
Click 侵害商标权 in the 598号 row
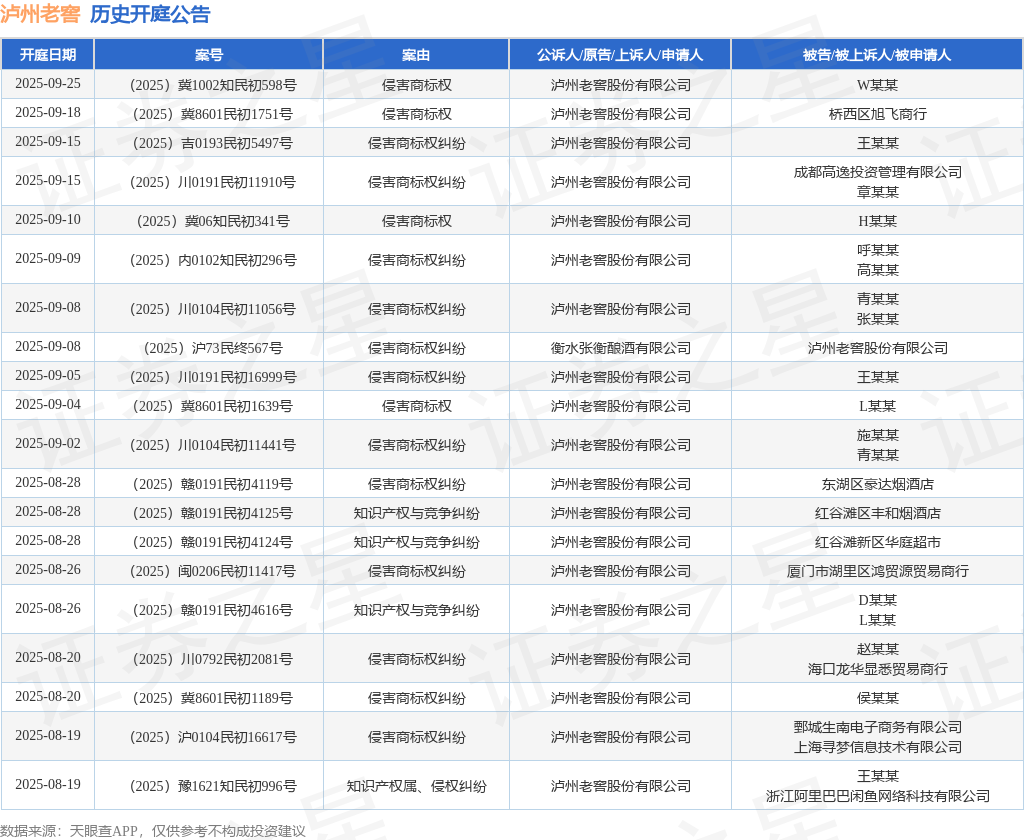click(x=416, y=85)
